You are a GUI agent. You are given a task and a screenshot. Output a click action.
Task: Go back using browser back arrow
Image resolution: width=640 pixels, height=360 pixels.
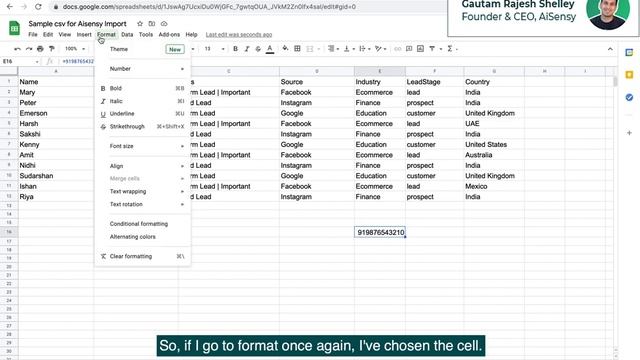[x=10, y=7]
